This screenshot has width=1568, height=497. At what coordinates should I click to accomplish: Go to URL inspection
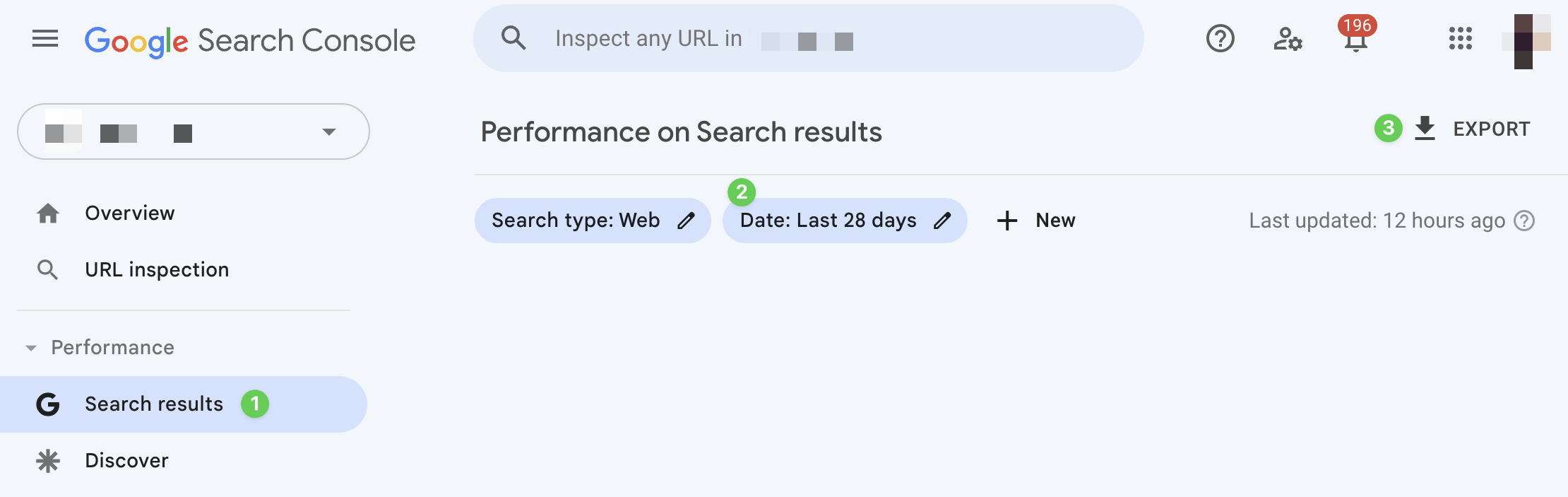(x=156, y=270)
